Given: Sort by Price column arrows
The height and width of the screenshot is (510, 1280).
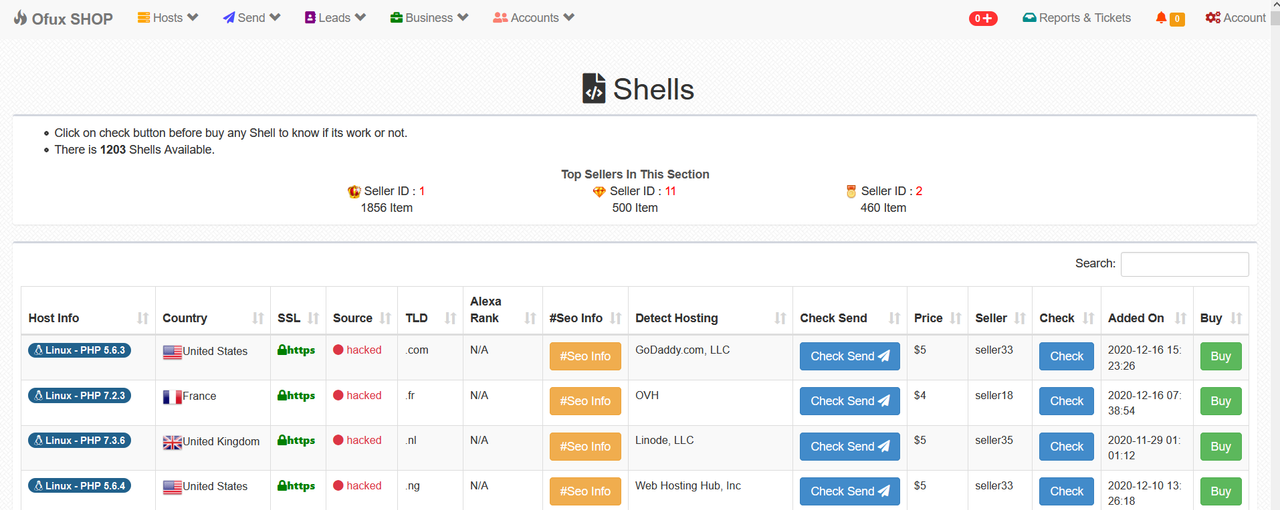Looking at the screenshot, I should 955,318.
